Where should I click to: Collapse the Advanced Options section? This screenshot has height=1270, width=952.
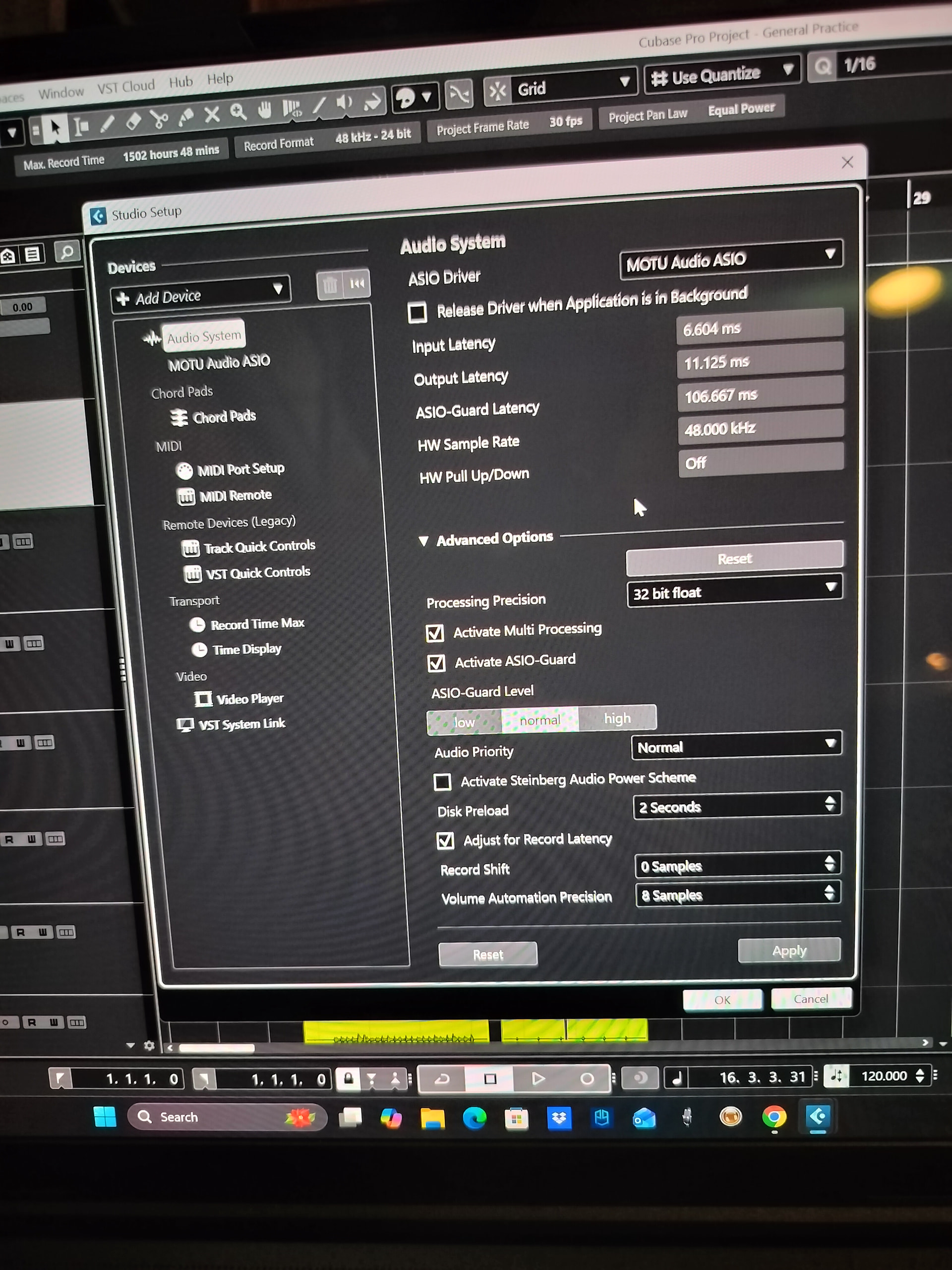423,541
